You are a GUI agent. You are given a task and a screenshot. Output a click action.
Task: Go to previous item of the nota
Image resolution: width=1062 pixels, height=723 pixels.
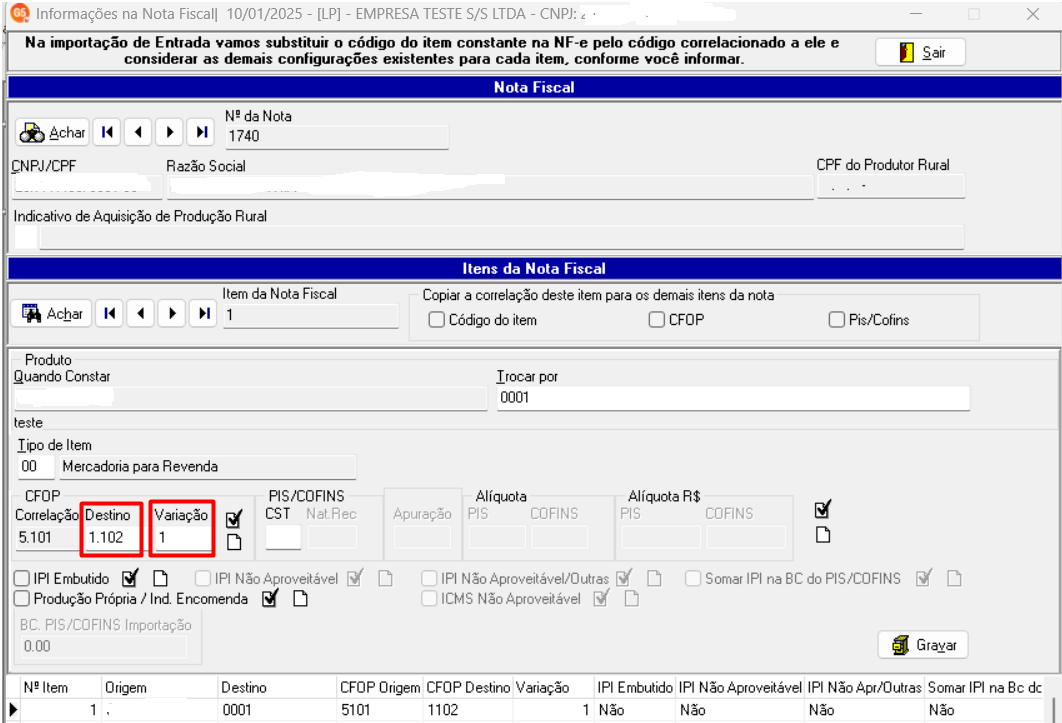pos(140,314)
